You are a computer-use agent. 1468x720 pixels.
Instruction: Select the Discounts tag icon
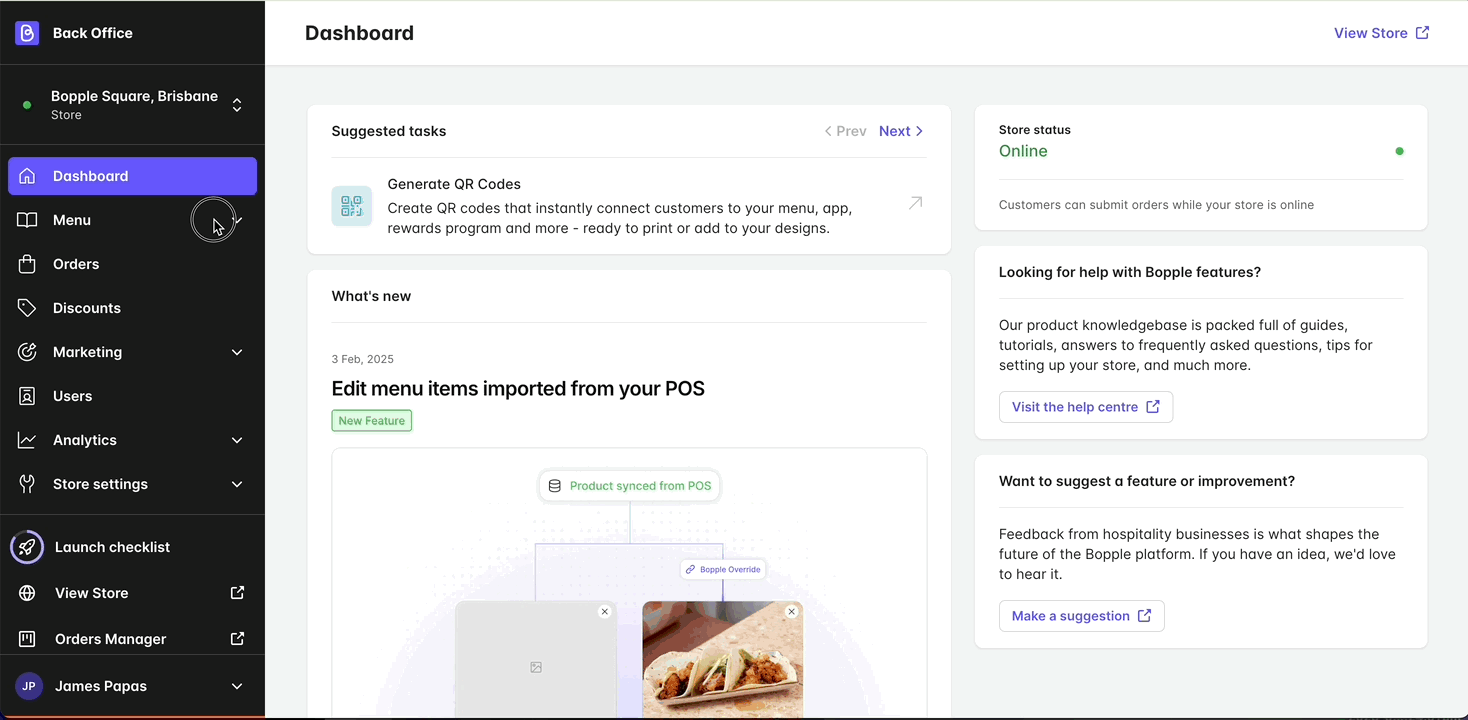point(27,308)
